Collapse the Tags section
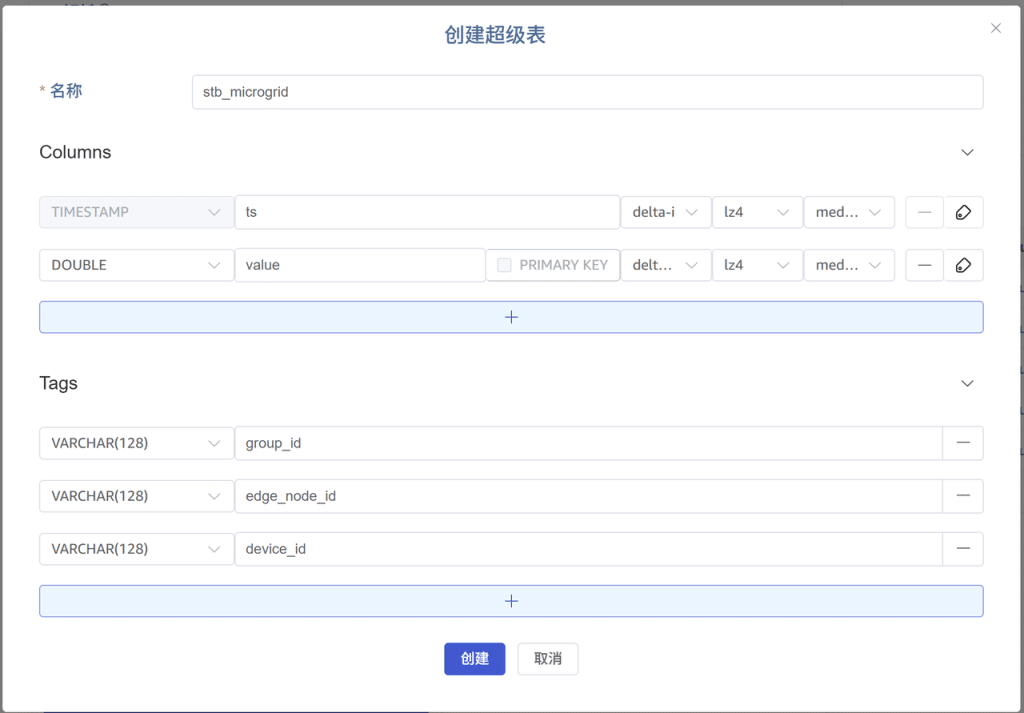This screenshot has height=713, width=1024. (x=967, y=383)
